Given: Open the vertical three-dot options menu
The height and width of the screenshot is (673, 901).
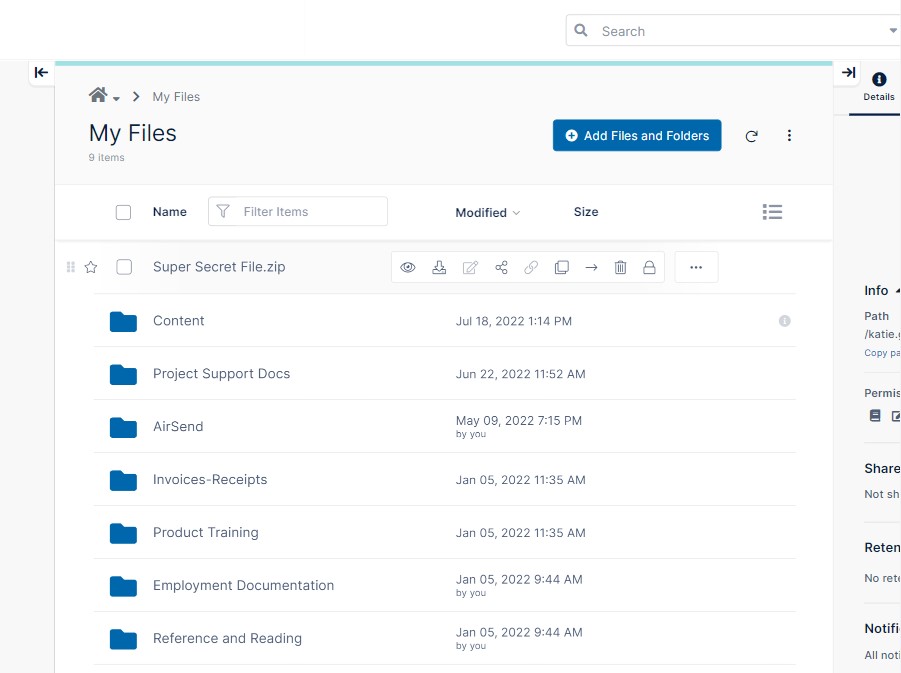Looking at the screenshot, I should click(789, 136).
